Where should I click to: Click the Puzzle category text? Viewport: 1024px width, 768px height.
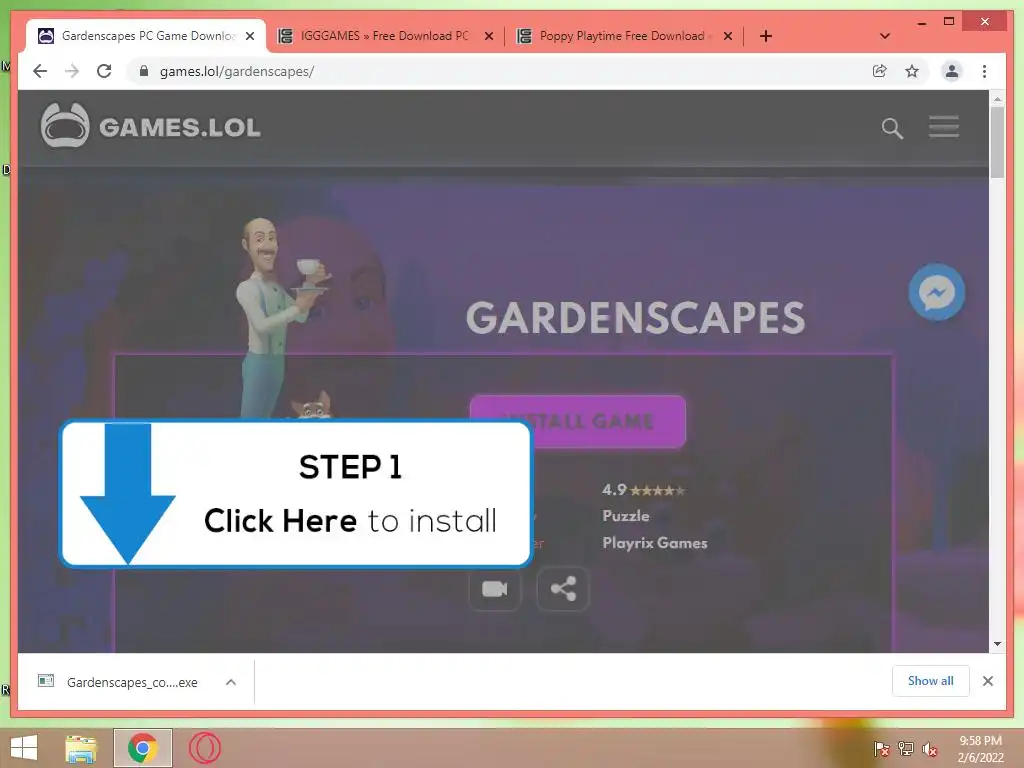626,516
